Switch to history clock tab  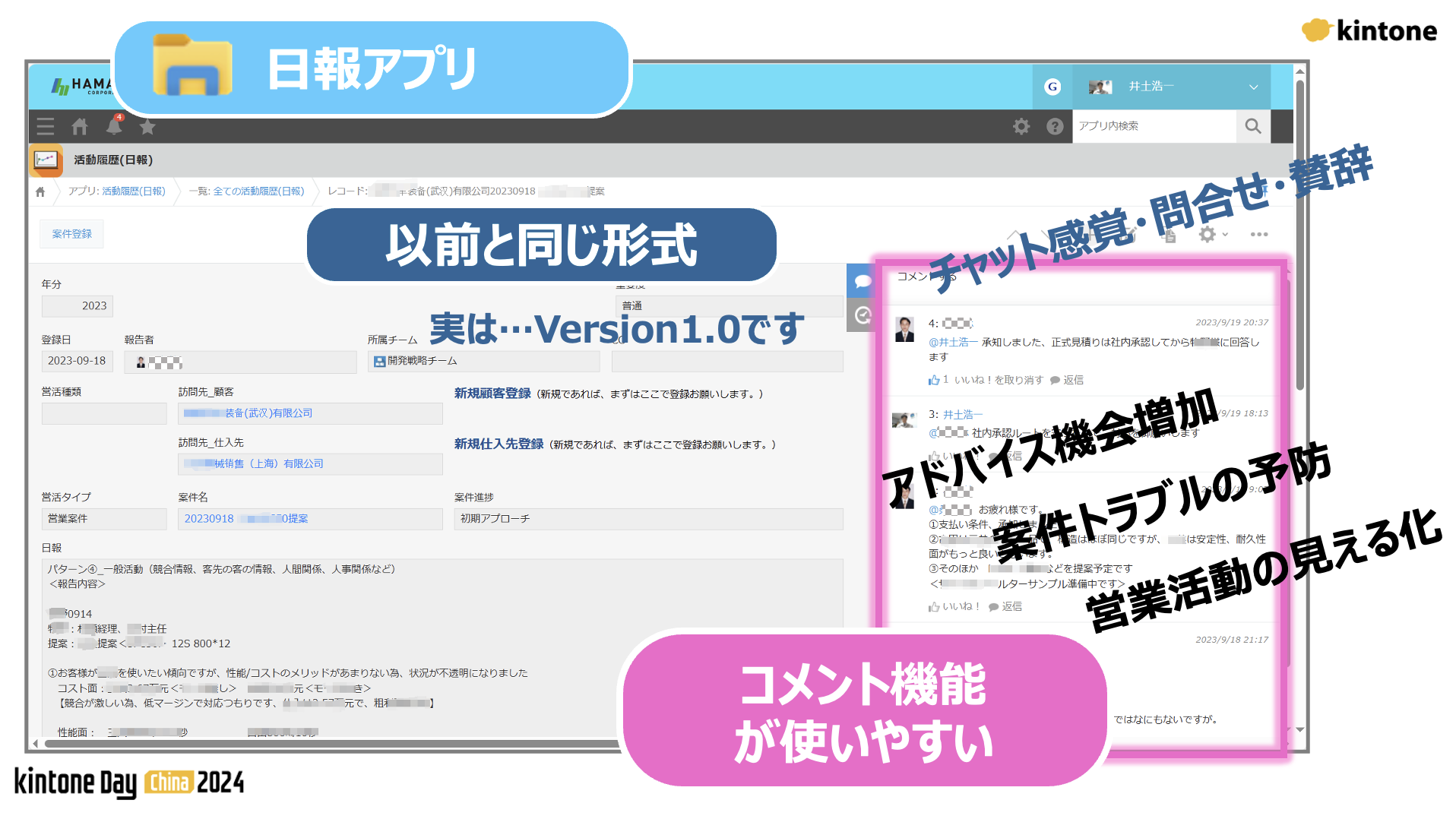862,315
